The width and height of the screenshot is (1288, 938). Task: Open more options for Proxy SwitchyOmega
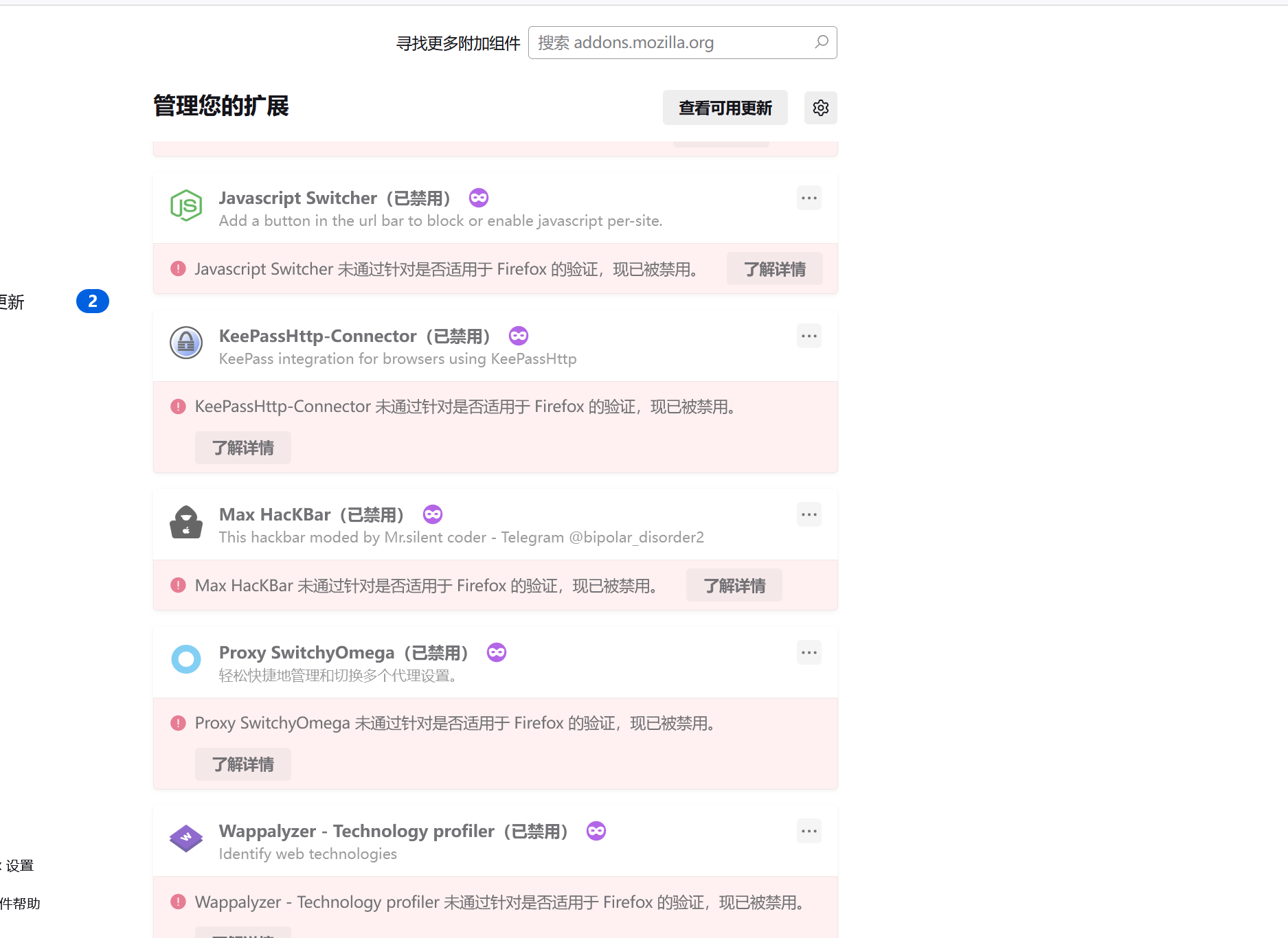(809, 652)
